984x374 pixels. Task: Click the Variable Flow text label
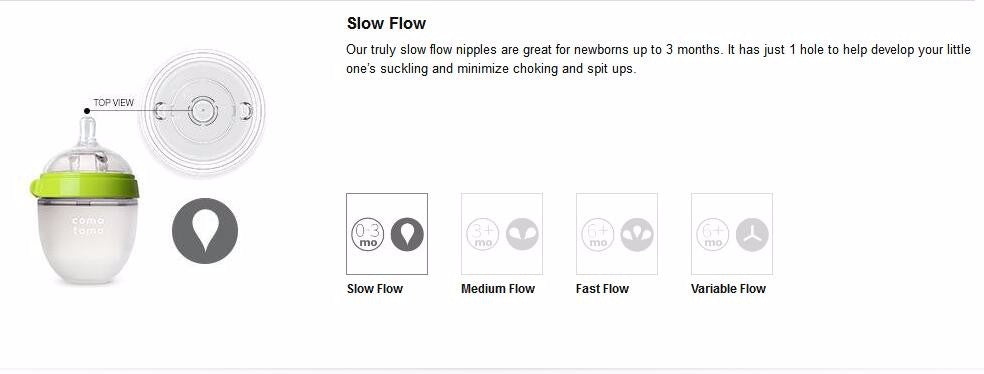728,289
